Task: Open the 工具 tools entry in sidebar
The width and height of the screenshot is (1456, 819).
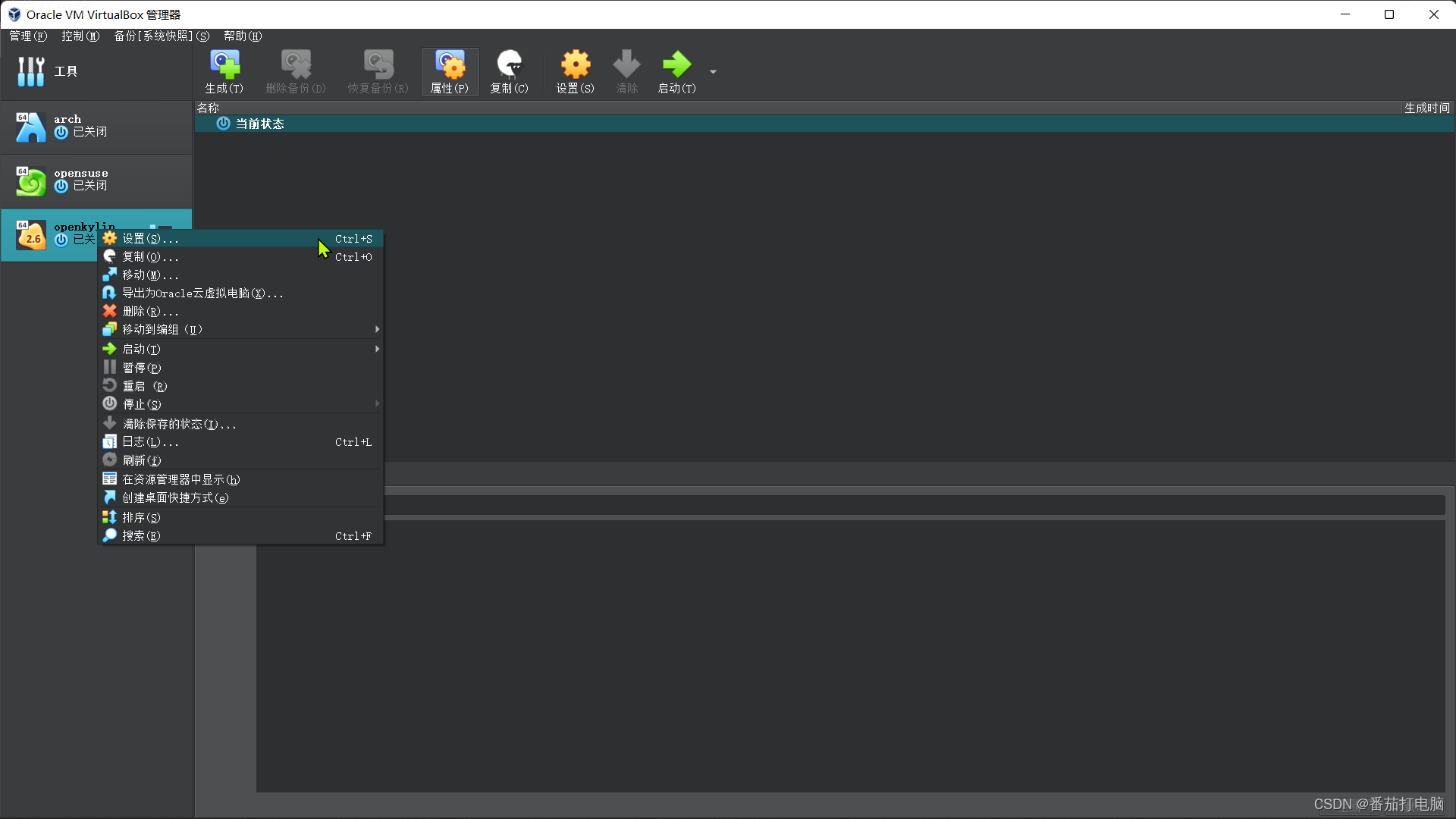Action: (96, 71)
